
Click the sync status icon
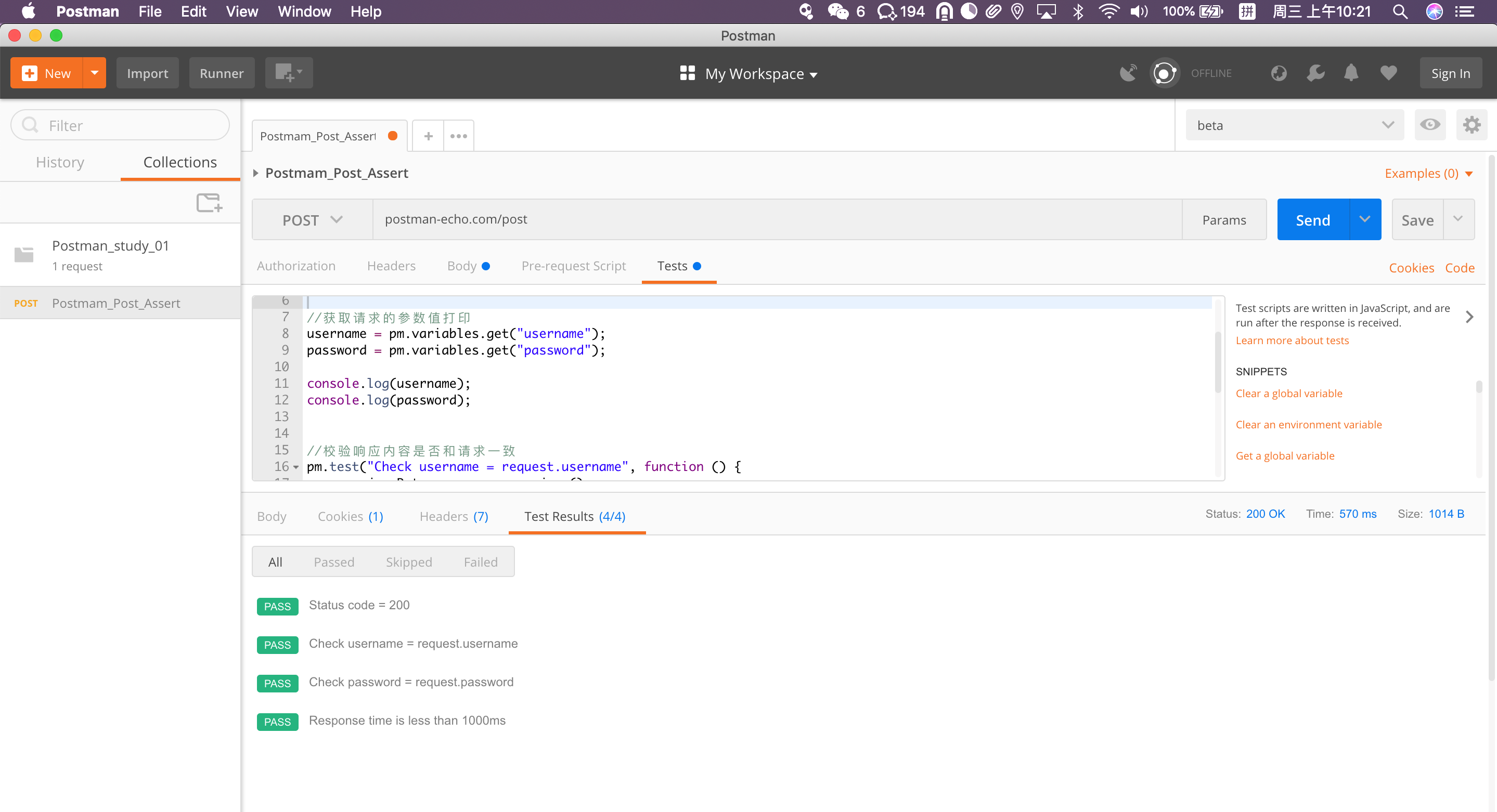pyautogui.click(x=1165, y=73)
